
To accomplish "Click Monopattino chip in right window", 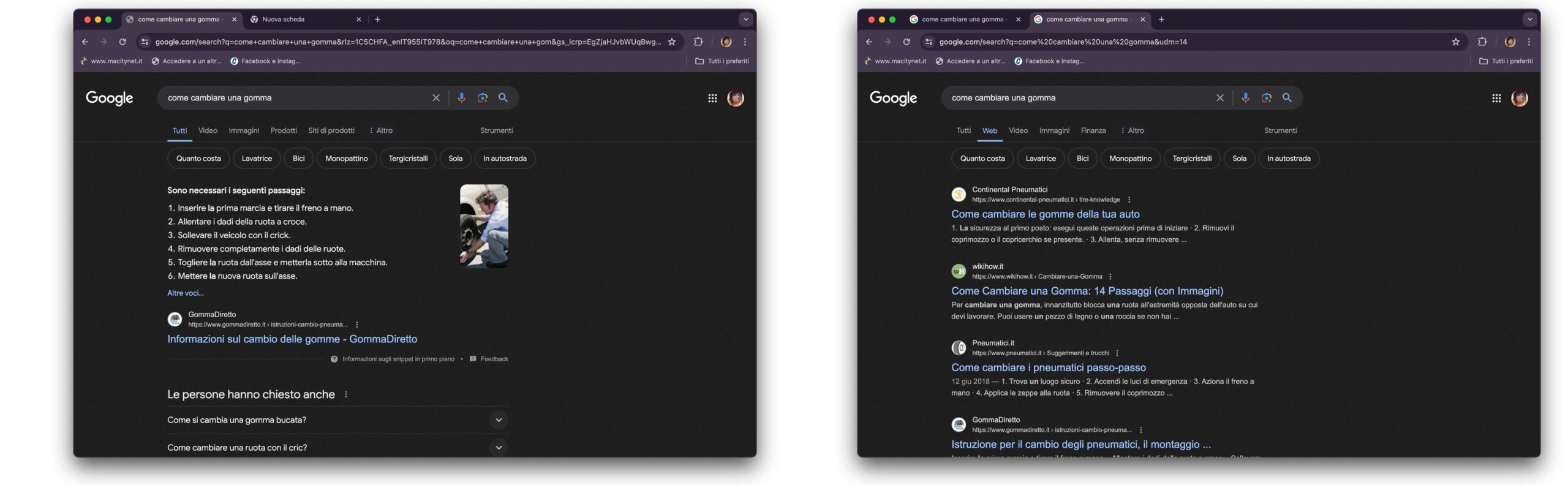I will [1130, 159].
